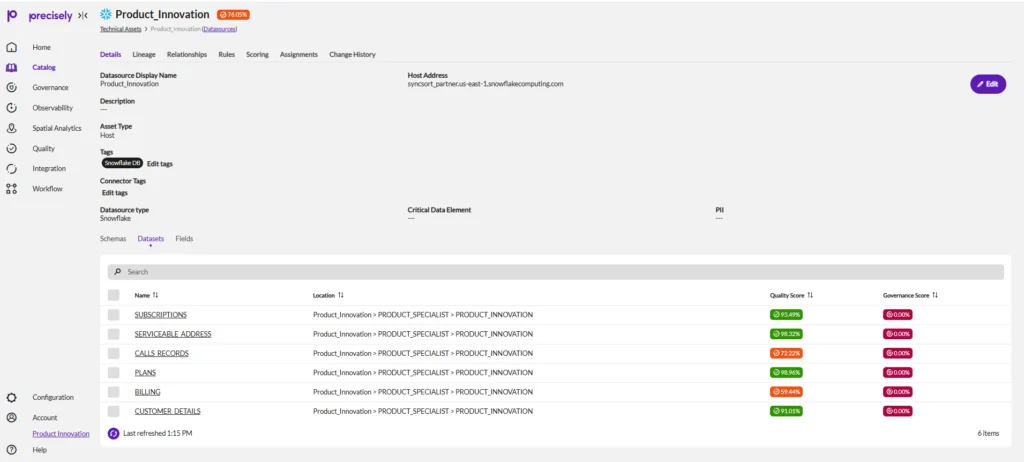Open the Quality section
The image size is (1024, 462).
[x=44, y=148]
